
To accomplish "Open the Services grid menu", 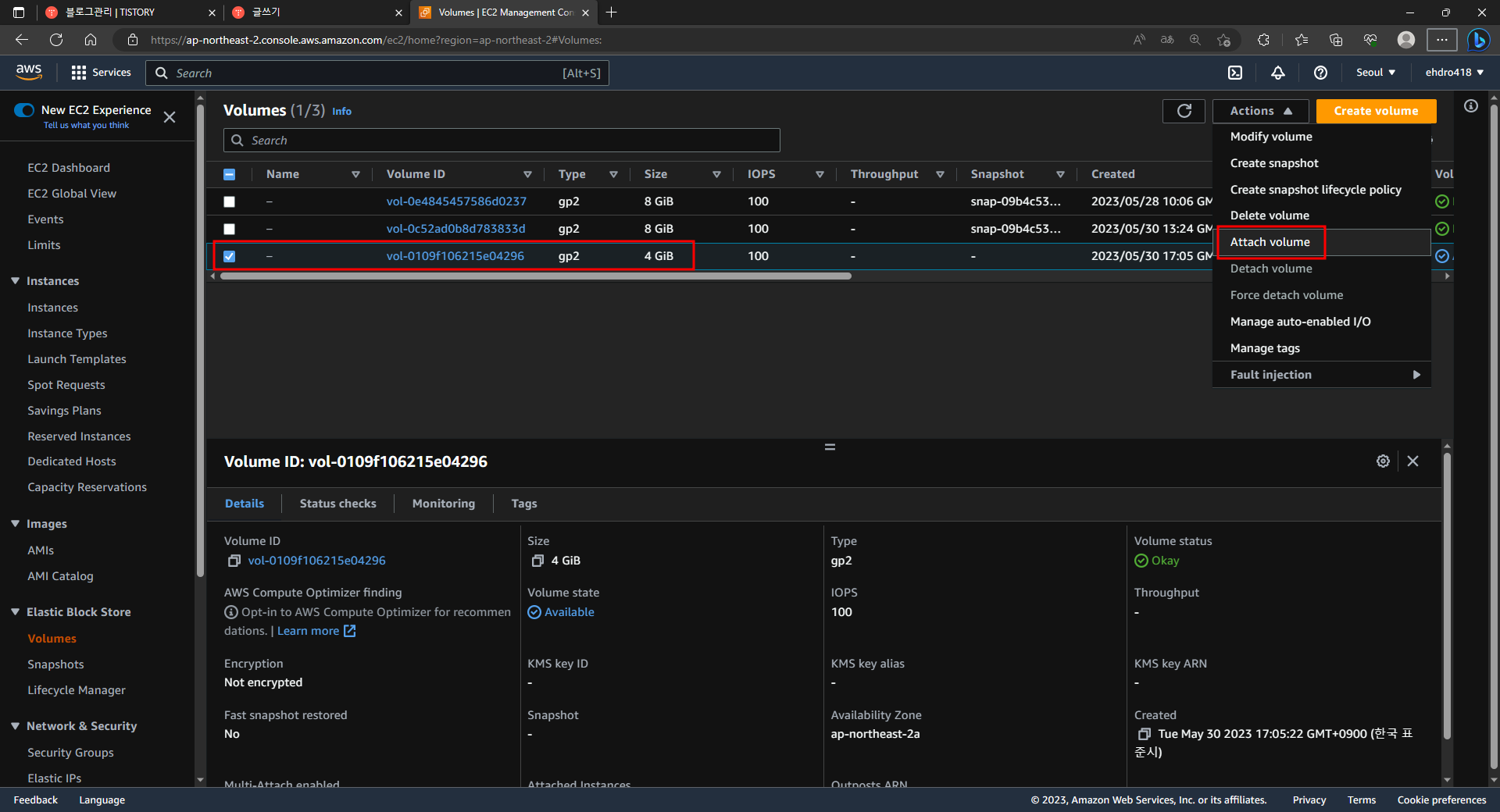I will coord(101,73).
